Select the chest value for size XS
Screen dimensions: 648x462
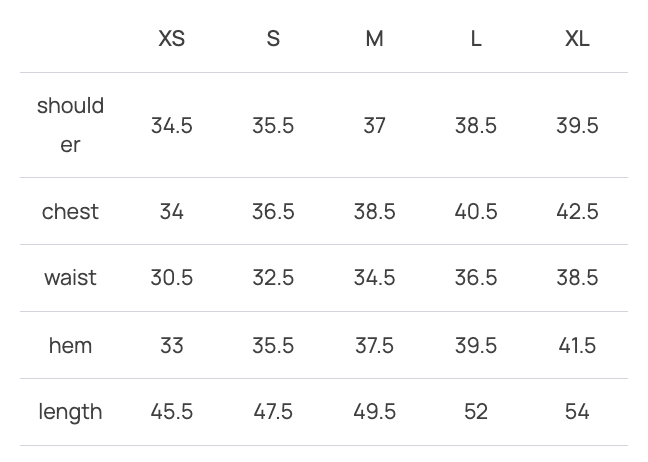(x=172, y=211)
